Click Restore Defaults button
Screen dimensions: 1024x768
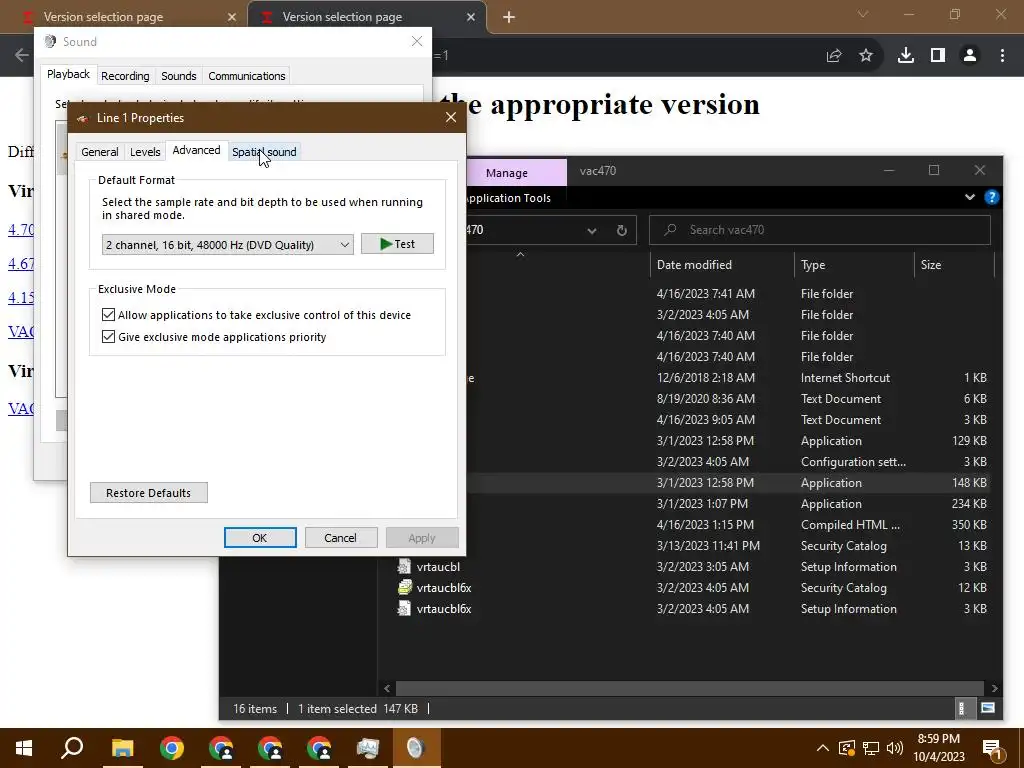(x=148, y=492)
